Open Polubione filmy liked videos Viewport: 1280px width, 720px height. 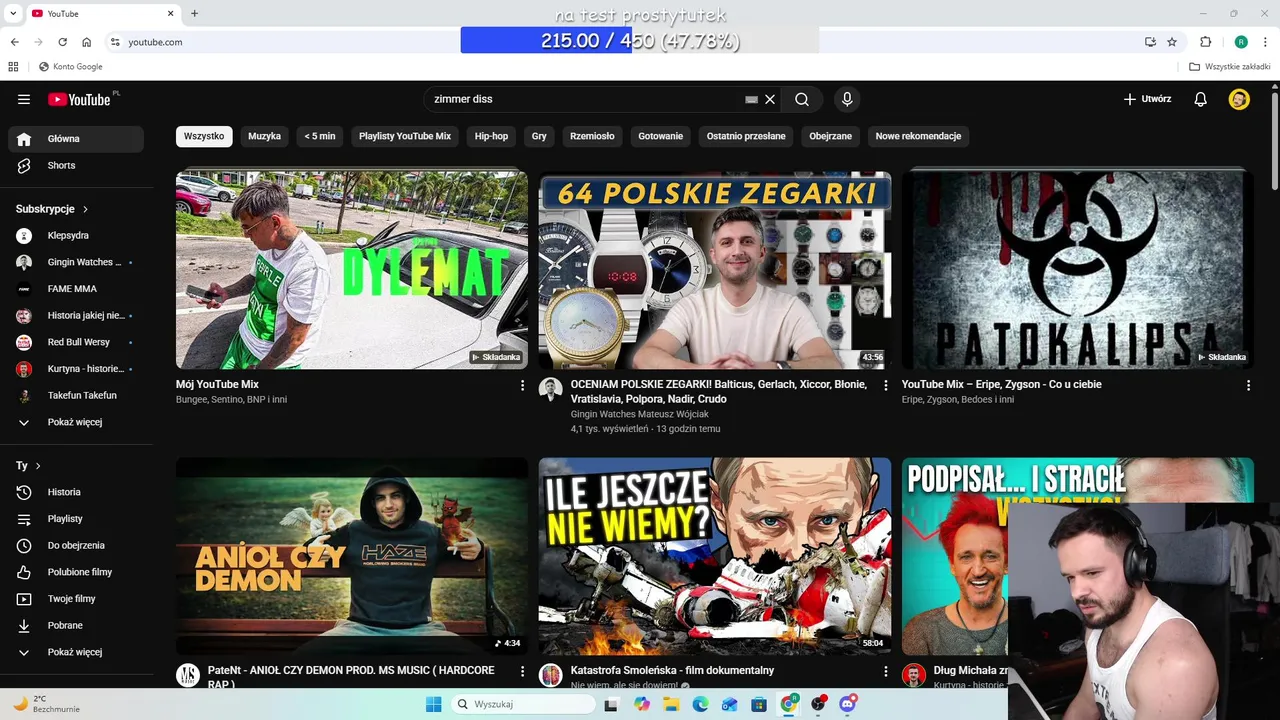(76, 572)
